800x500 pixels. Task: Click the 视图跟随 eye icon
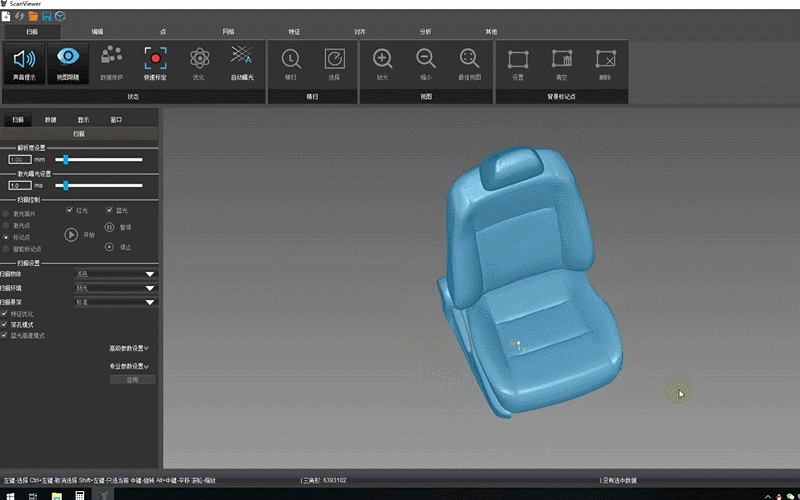click(x=68, y=63)
